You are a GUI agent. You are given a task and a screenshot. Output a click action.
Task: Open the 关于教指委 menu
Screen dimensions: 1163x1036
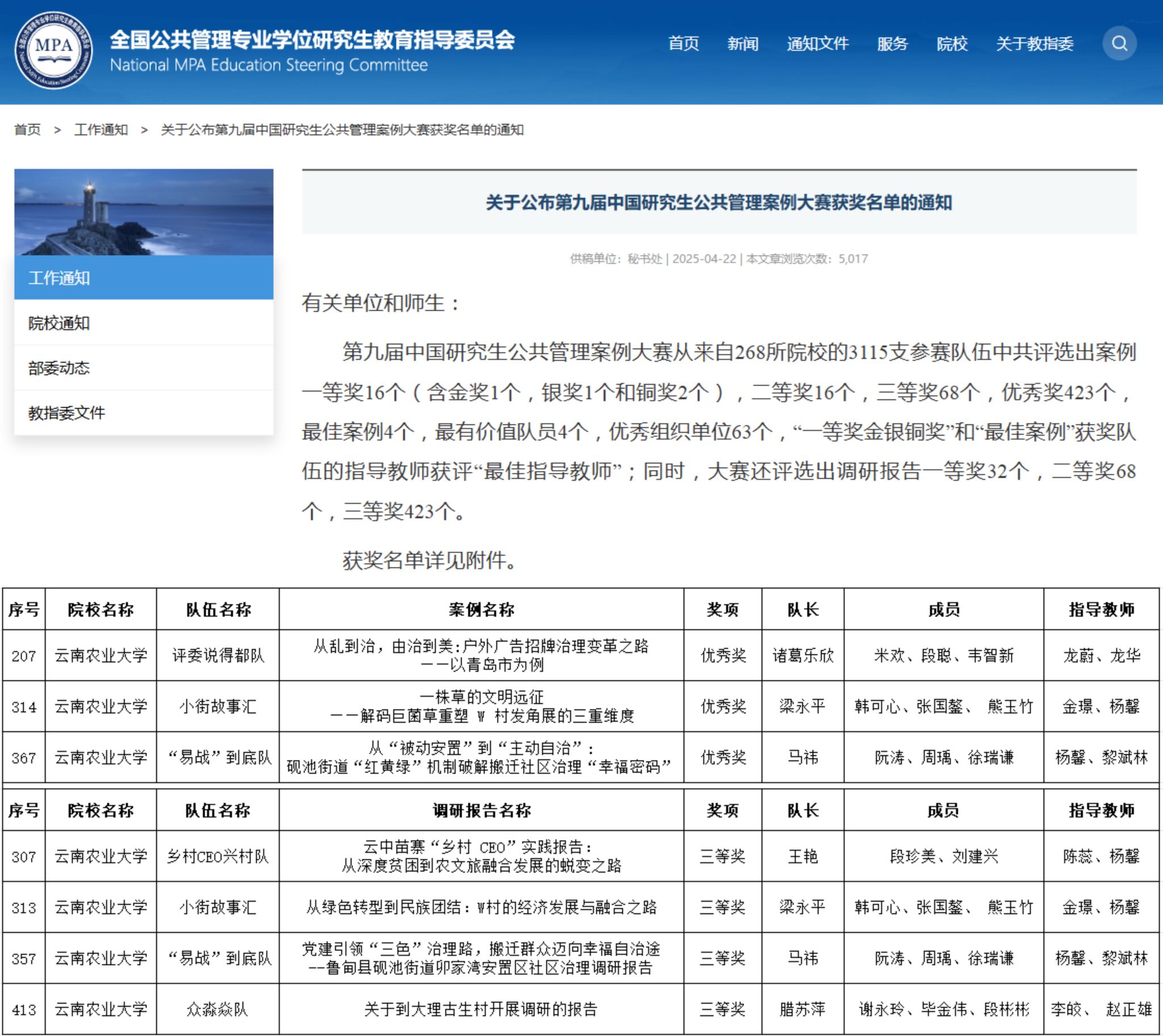click(x=1034, y=44)
